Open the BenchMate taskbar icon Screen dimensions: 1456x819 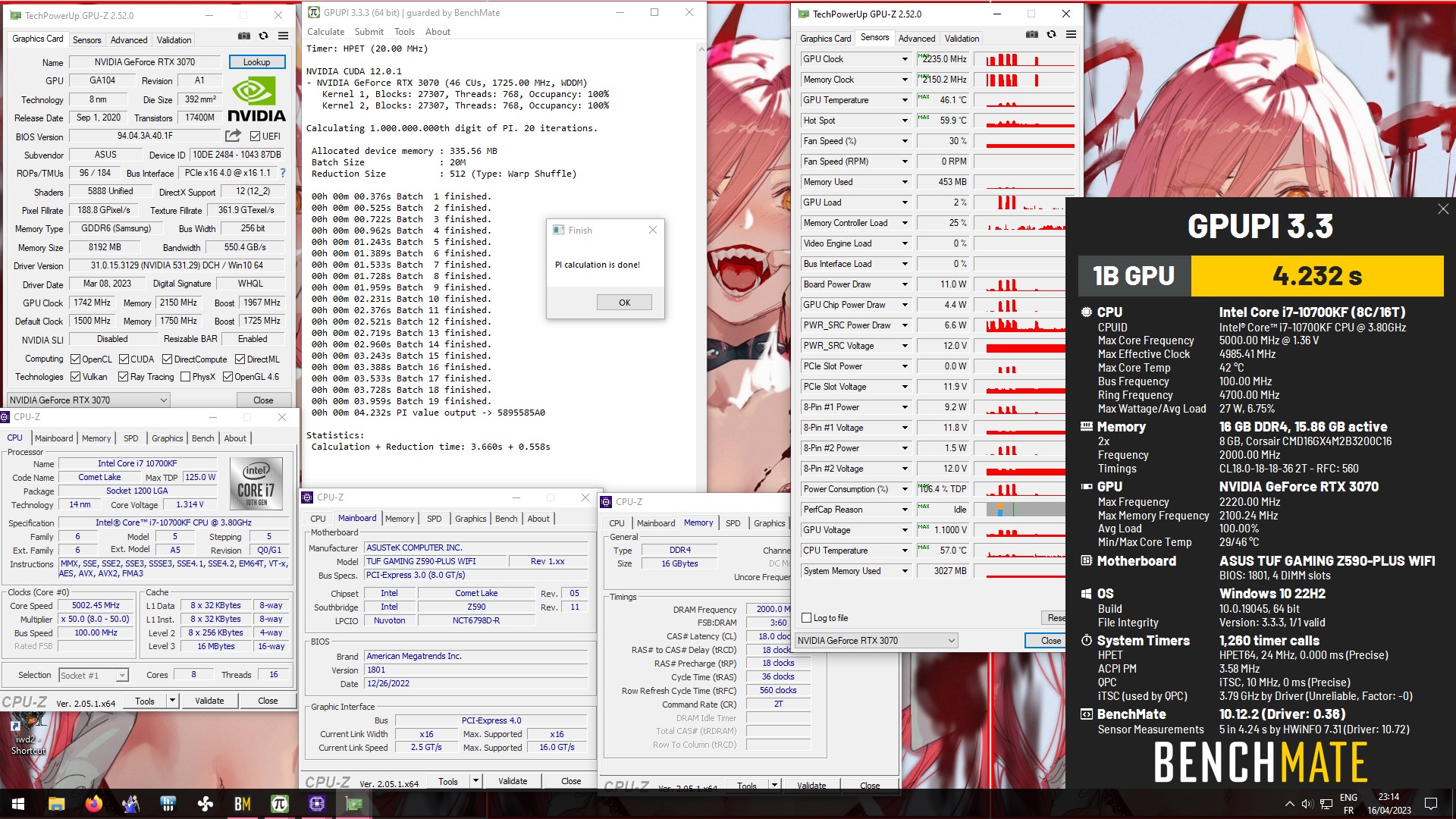(242, 804)
